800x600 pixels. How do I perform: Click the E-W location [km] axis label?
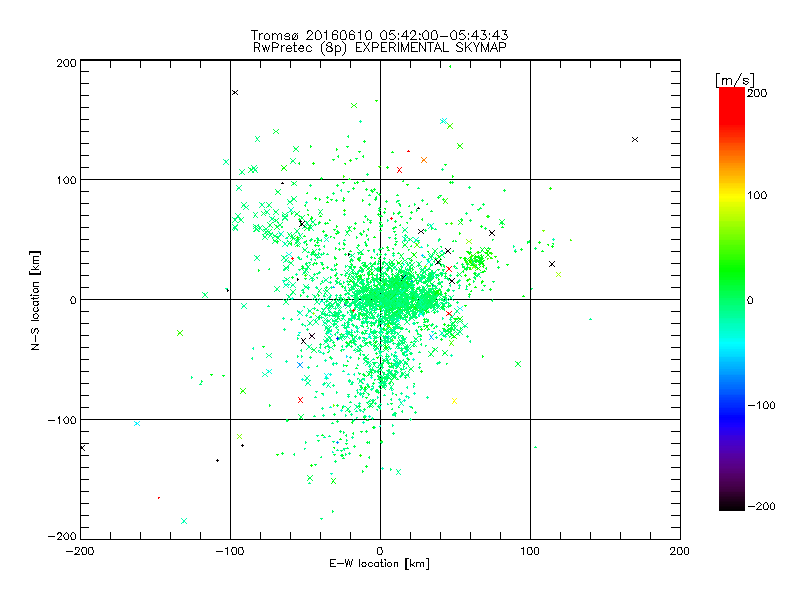coord(379,563)
